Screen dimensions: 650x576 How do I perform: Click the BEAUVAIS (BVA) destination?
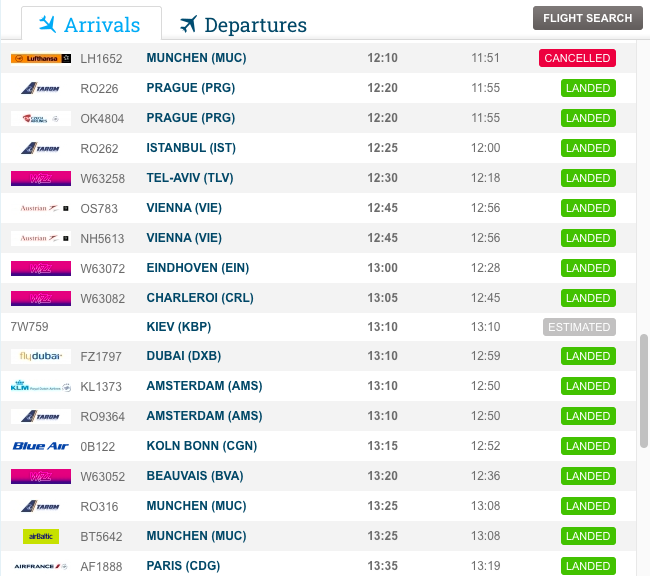195,476
